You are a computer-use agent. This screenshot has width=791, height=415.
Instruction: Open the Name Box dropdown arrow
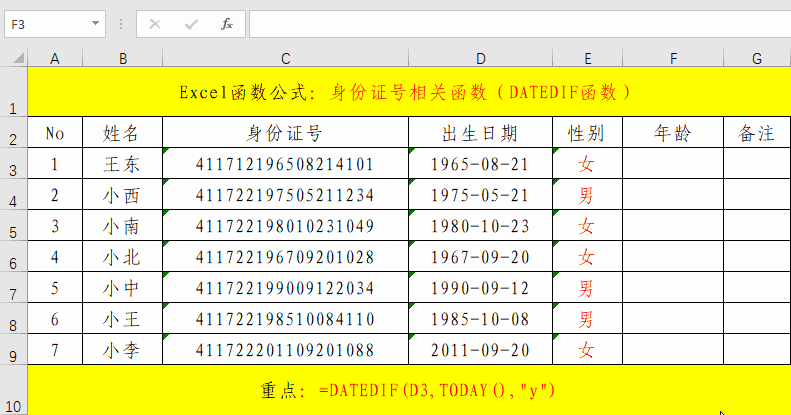point(95,24)
